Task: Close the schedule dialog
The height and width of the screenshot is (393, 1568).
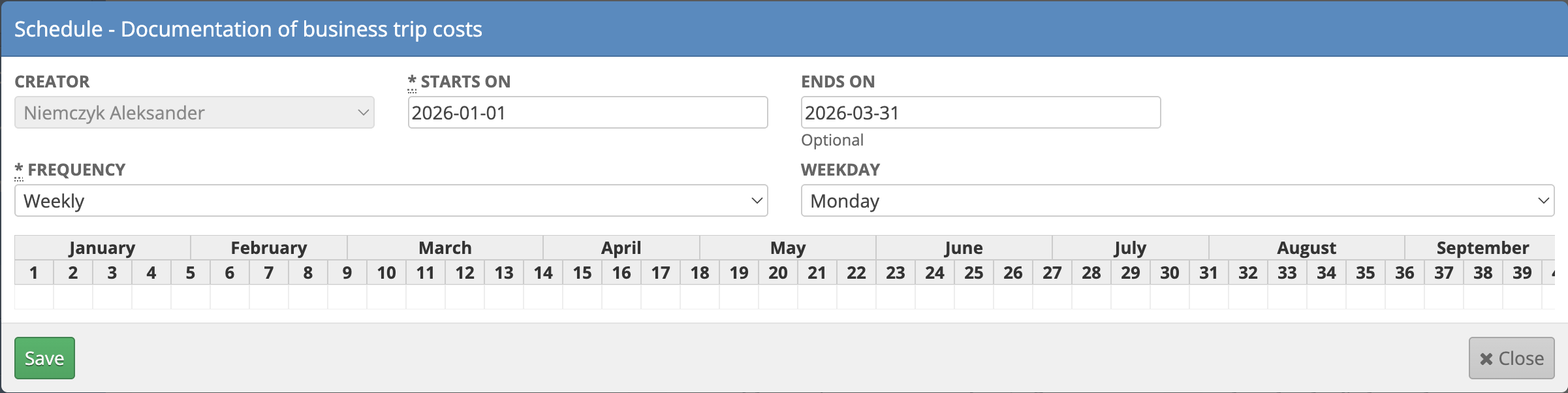Action: click(x=1511, y=358)
